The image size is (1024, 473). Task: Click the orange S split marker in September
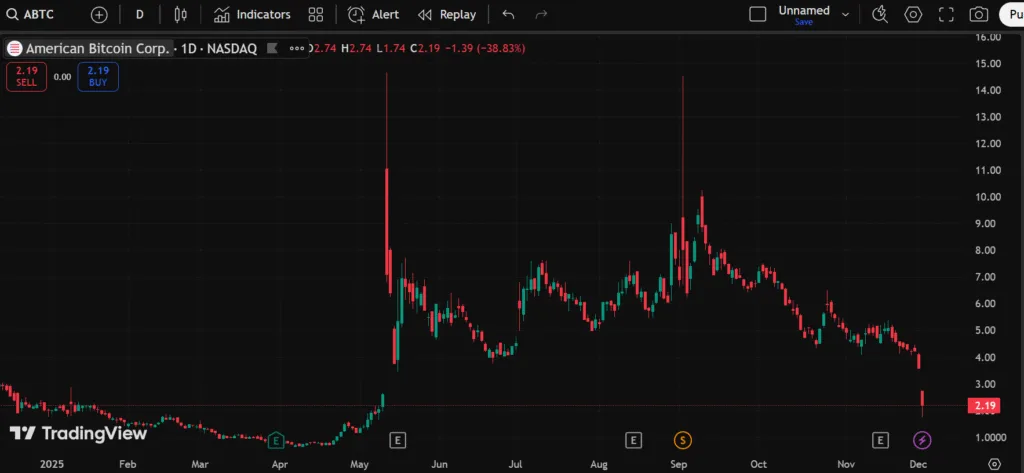[x=683, y=440]
